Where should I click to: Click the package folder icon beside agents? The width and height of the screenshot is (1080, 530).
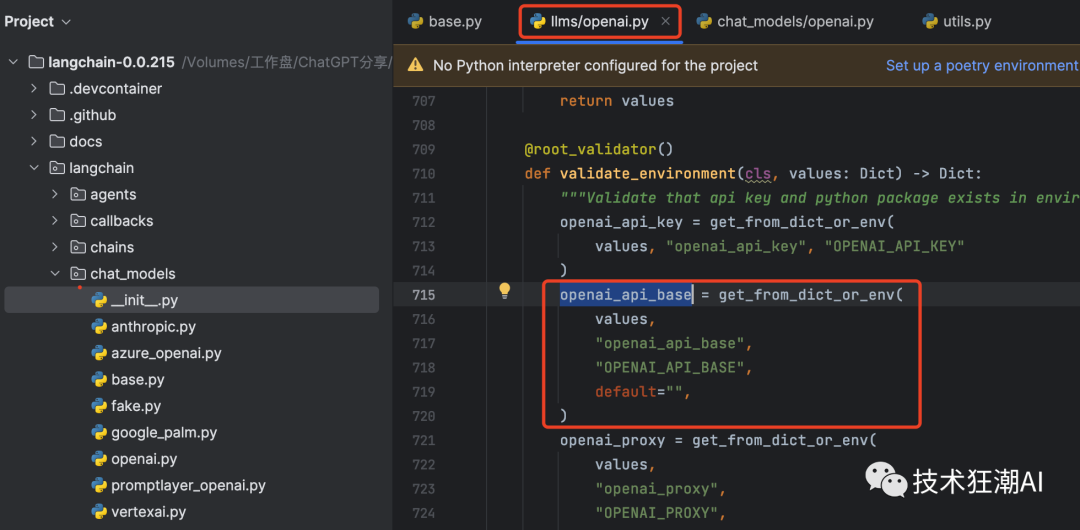(x=78, y=195)
